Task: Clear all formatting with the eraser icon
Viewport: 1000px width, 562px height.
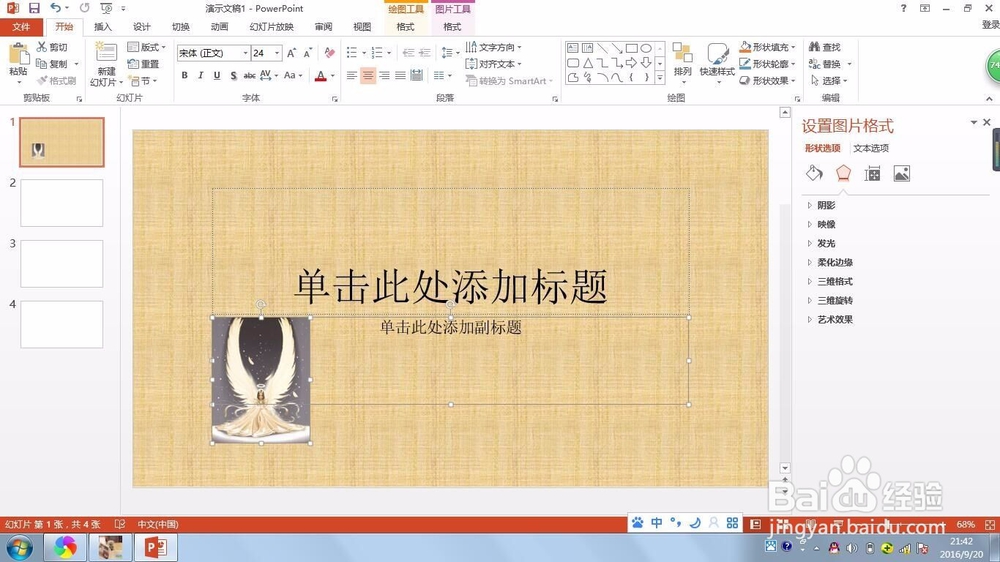Action: click(329, 53)
